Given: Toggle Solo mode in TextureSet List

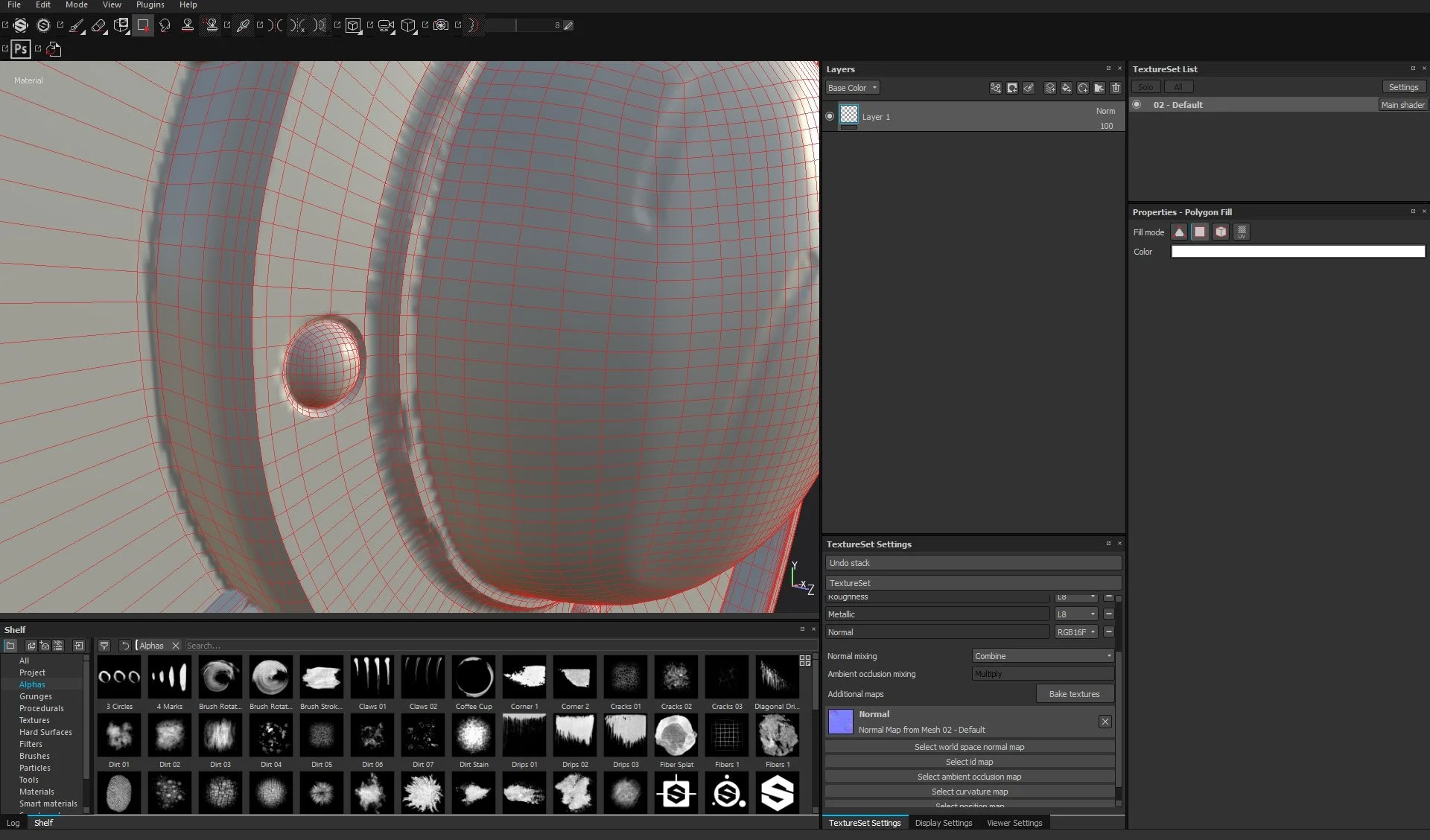Looking at the screenshot, I should [1145, 87].
